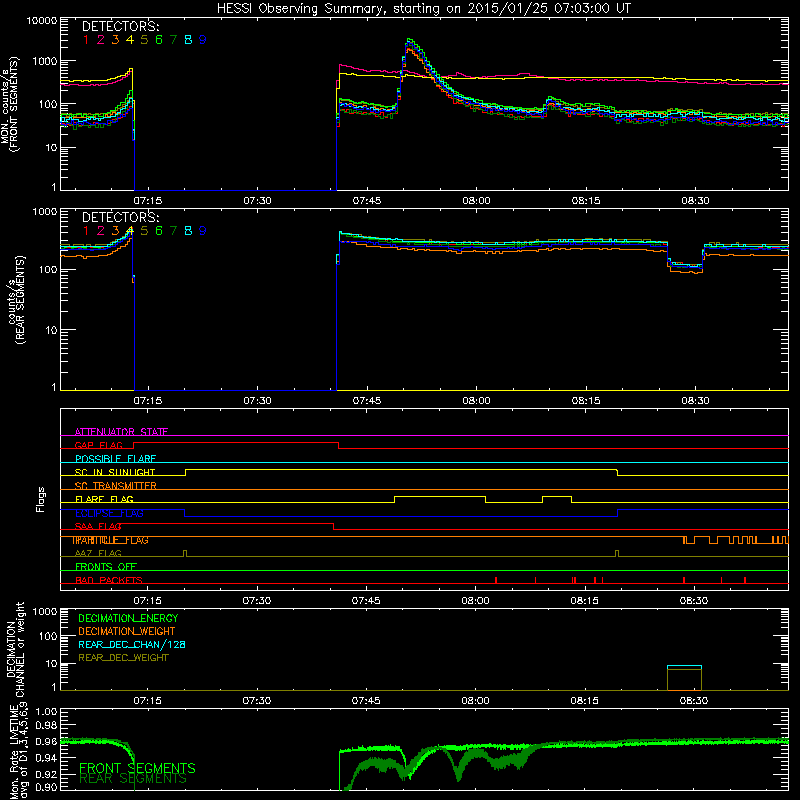Image resolution: width=800 pixels, height=800 pixels.
Task: Select detector 6 in the front segments legend
Action: point(159,40)
